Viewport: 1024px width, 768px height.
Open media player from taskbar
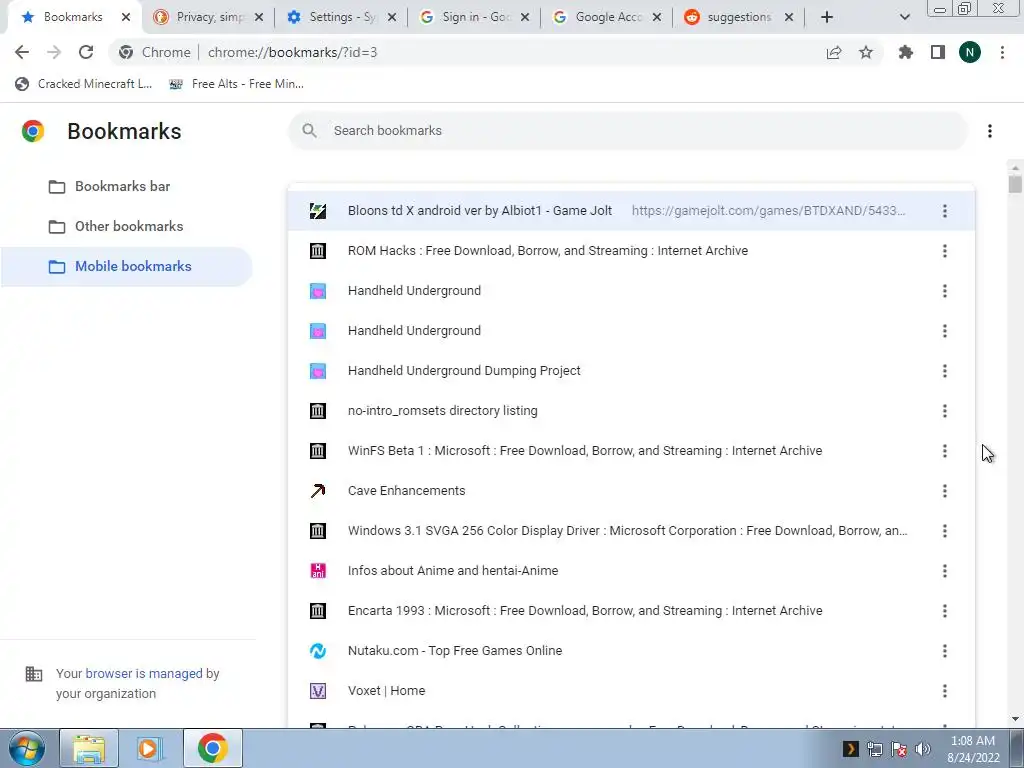coord(149,748)
